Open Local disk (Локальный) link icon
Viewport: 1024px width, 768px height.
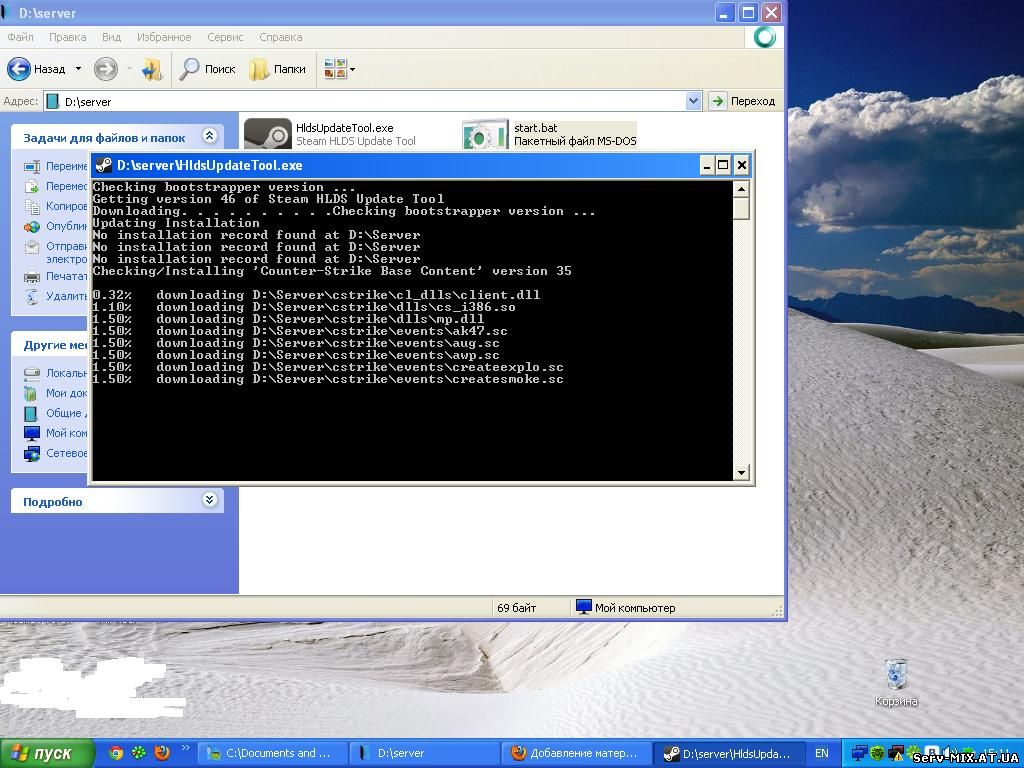[x=31, y=374]
